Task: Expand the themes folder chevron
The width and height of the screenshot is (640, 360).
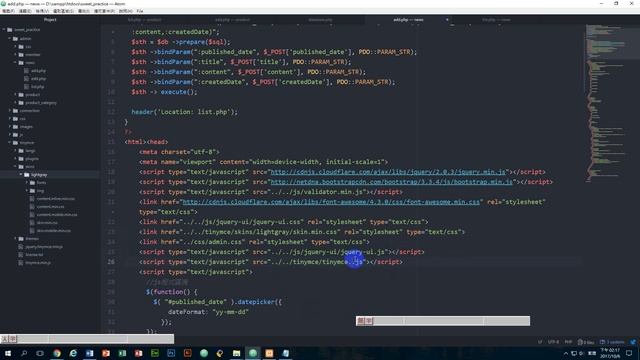Action: coord(16,239)
